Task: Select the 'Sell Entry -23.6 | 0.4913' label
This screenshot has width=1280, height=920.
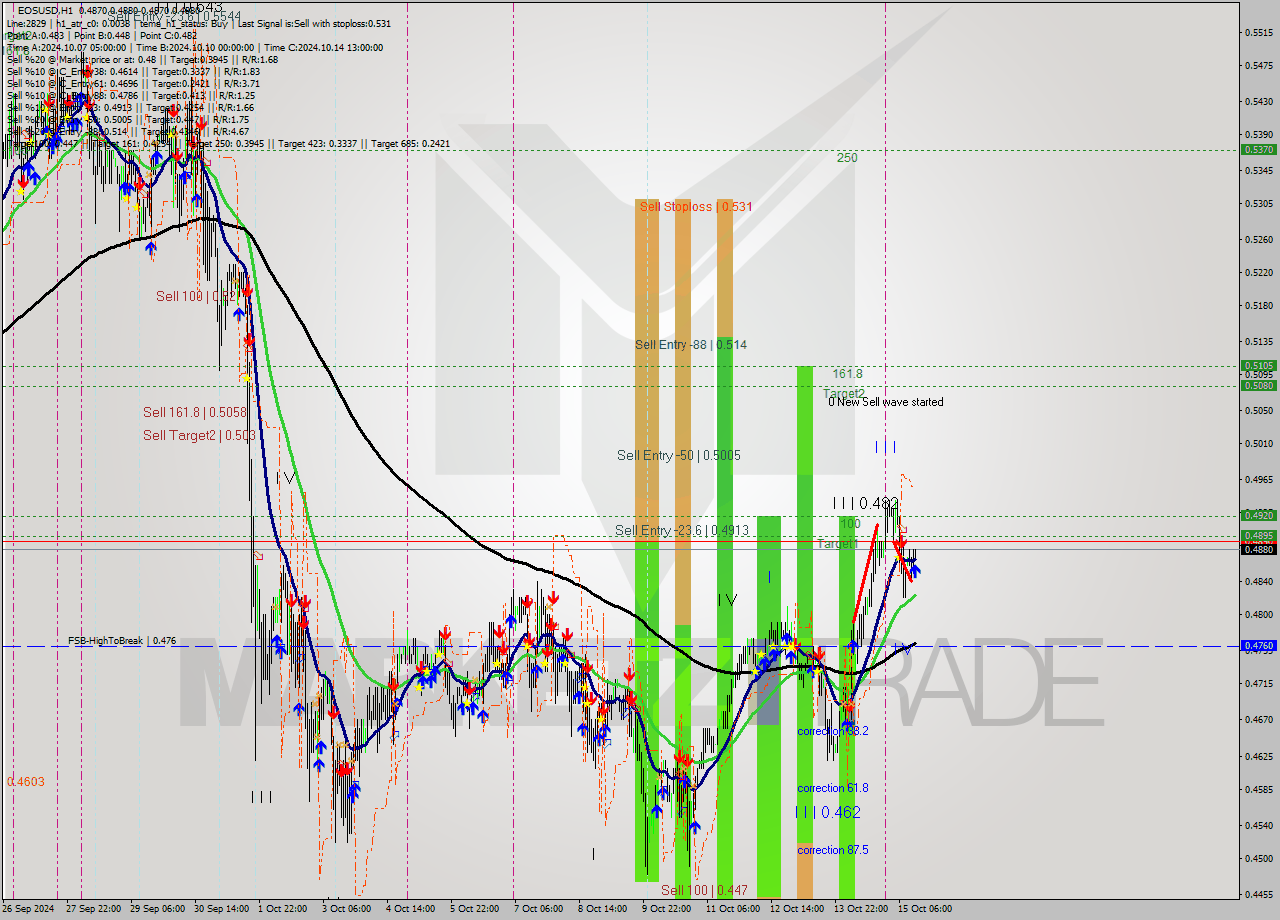Action: coord(682,530)
